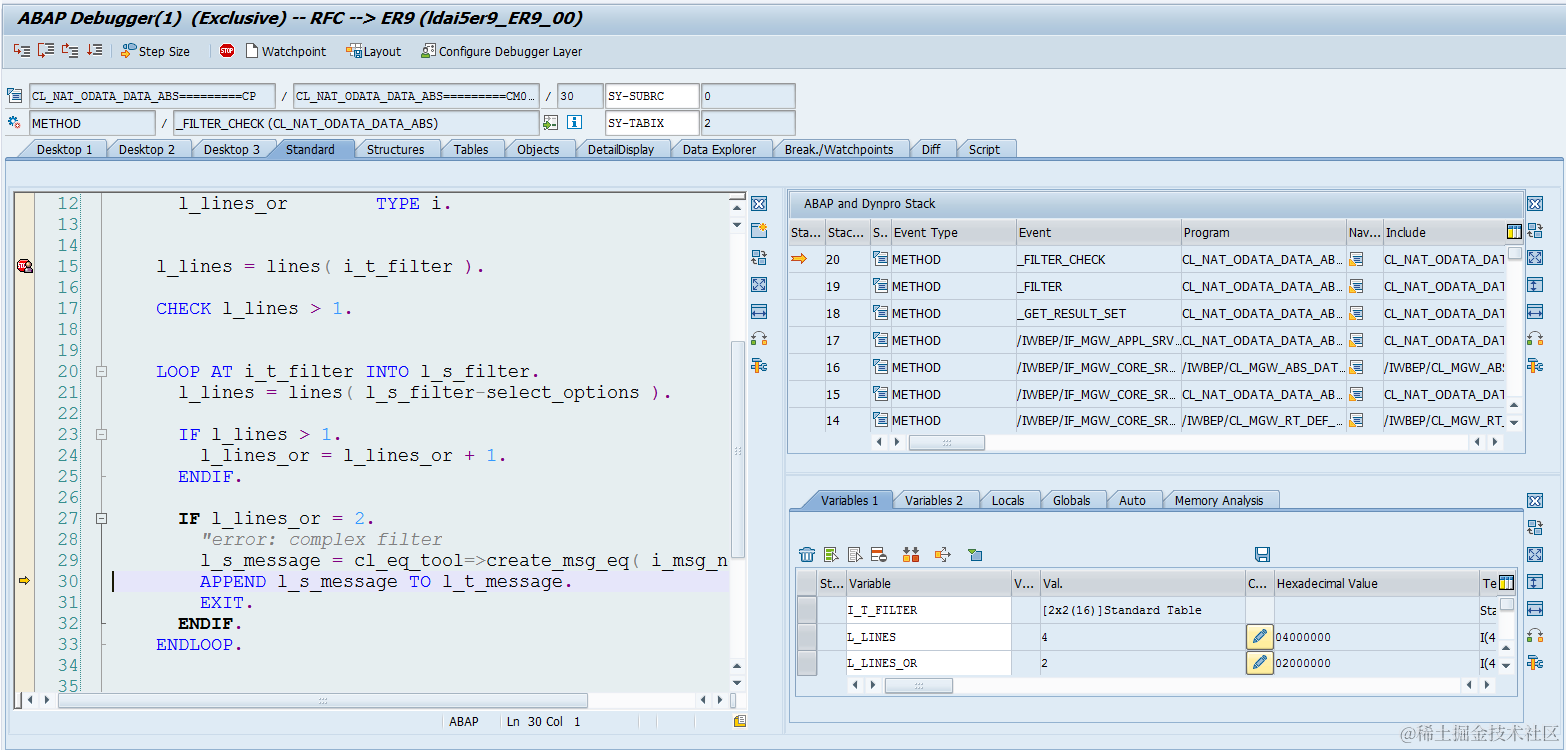
Task: Open the Structures tab
Action: (395, 149)
